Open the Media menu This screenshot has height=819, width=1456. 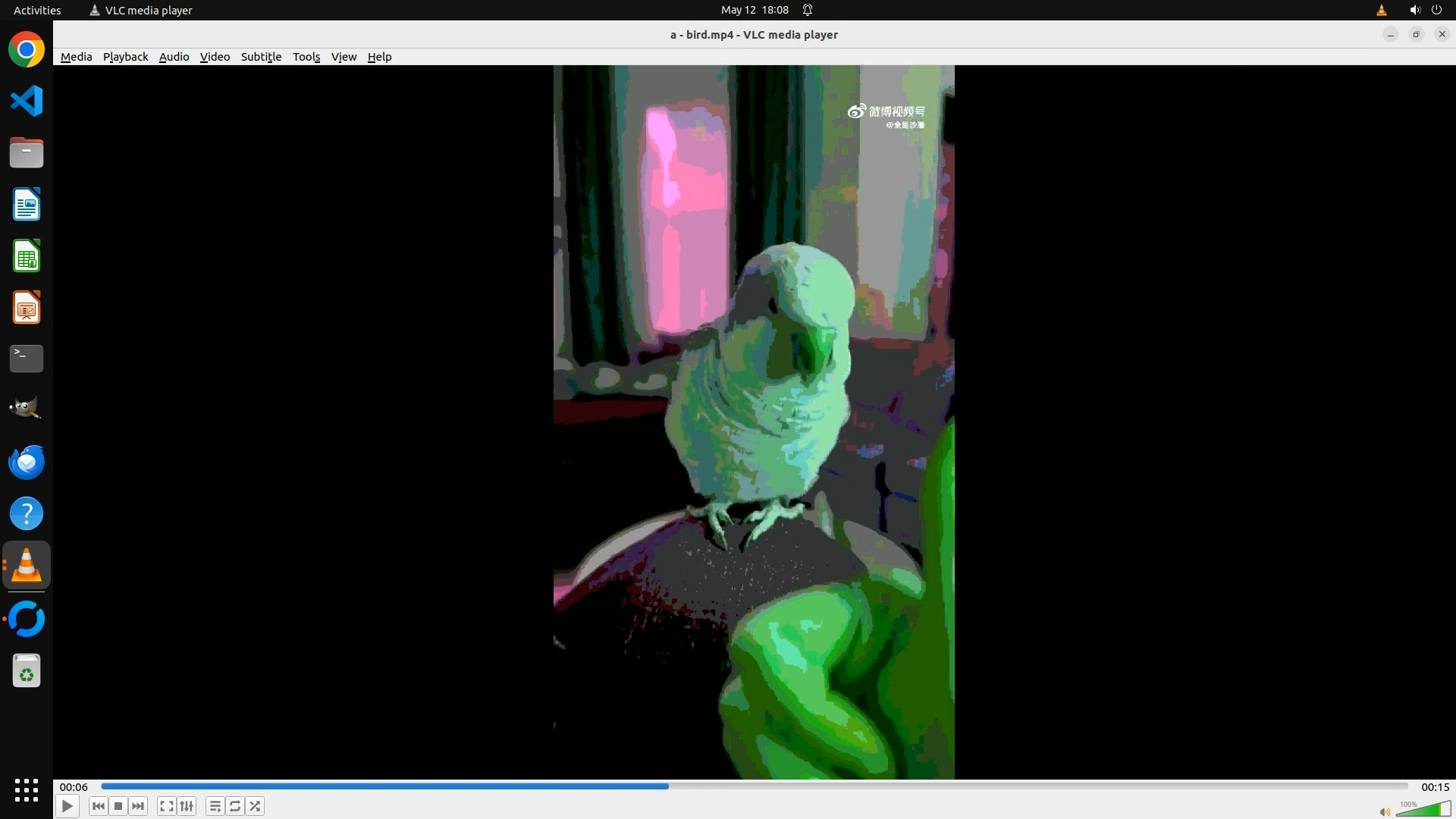pos(76,57)
